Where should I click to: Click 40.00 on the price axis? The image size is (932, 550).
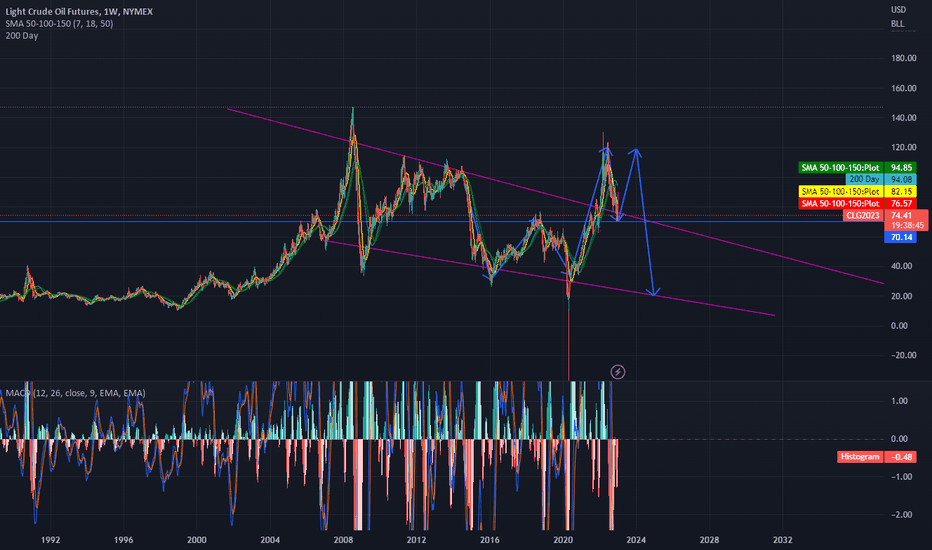[901, 266]
